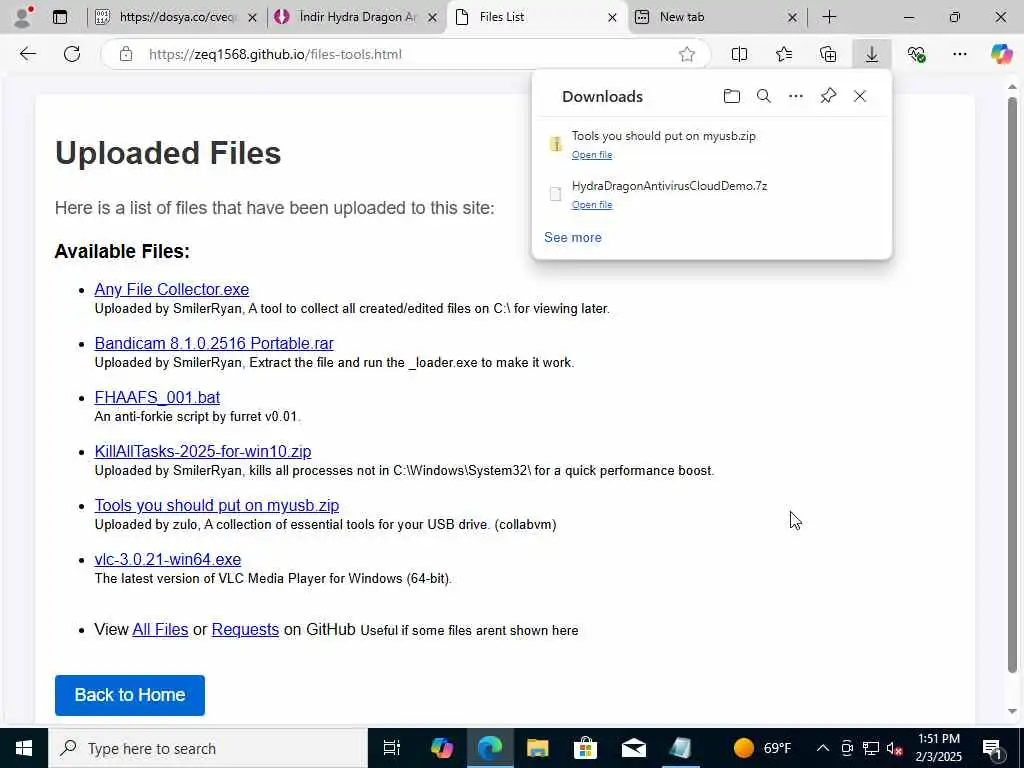Download KillAllTasks-2025-for-win10.zip
This screenshot has height=768, width=1024.
click(203, 452)
